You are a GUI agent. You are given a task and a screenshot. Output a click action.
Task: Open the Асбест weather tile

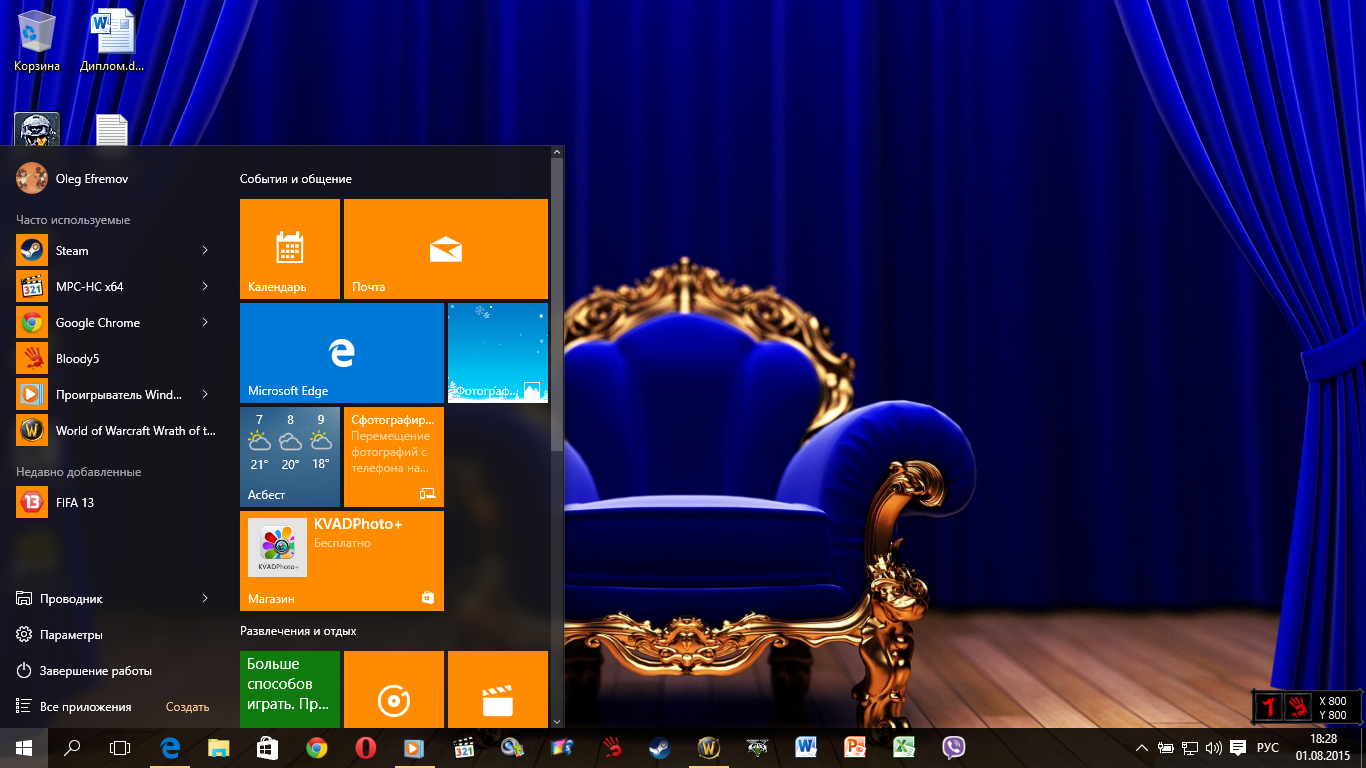coord(290,456)
